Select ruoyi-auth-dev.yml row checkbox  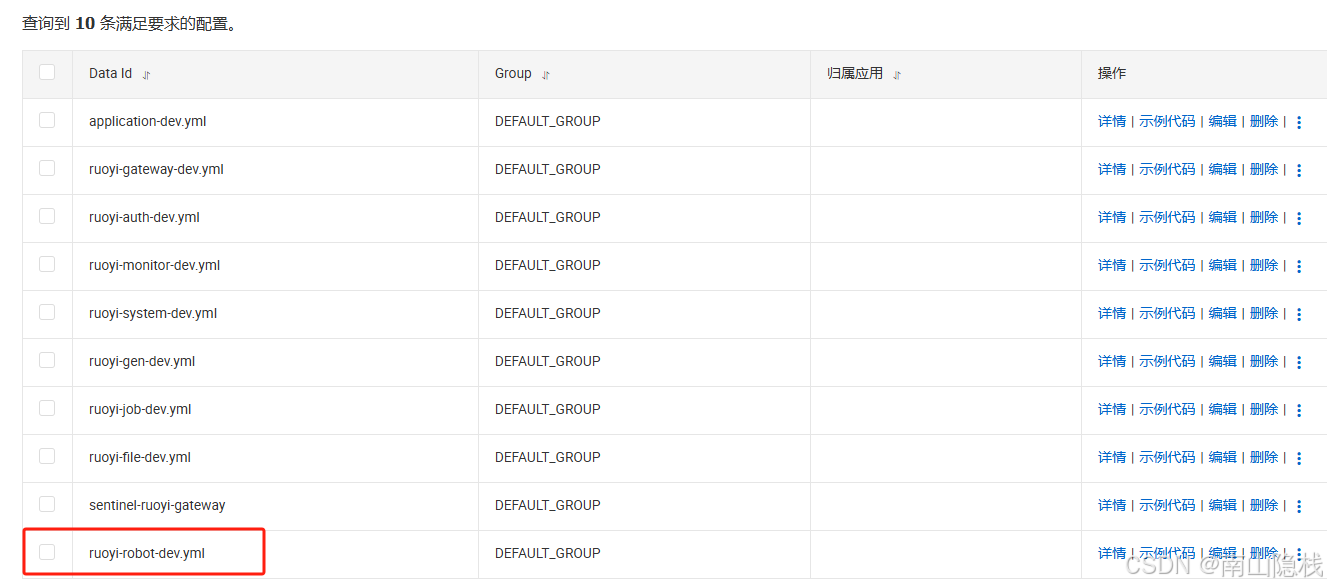point(47,216)
